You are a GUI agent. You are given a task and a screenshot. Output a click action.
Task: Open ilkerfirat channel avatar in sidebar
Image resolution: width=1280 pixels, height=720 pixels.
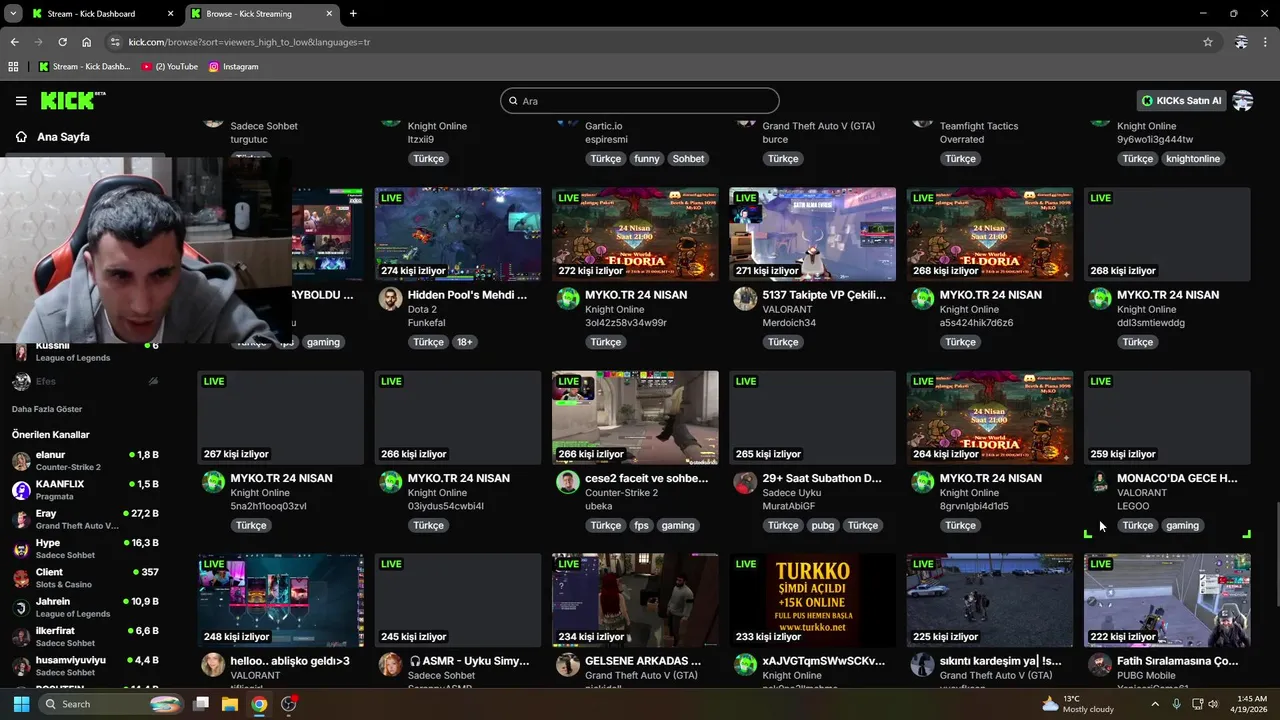pyautogui.click(x=21, y=637)
